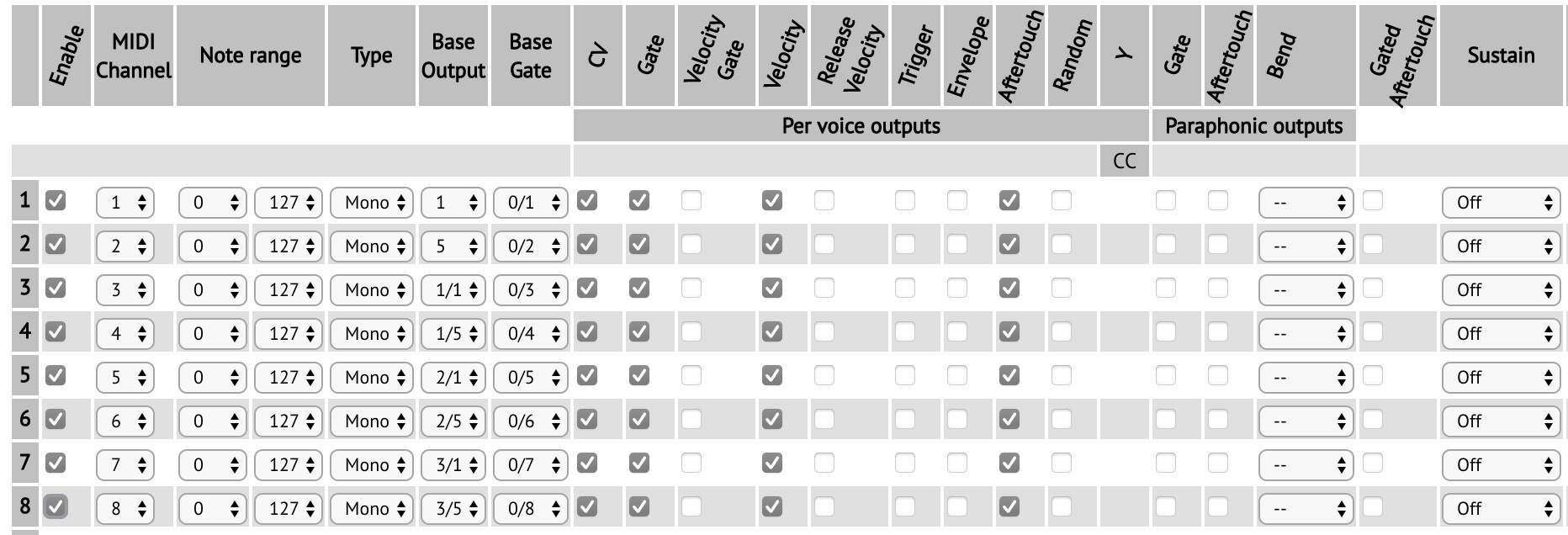1568x535 pixels.
Task: Enable Gated Aftertouch on row 8
Action: pyautogui.click(x=1373, y=506)
